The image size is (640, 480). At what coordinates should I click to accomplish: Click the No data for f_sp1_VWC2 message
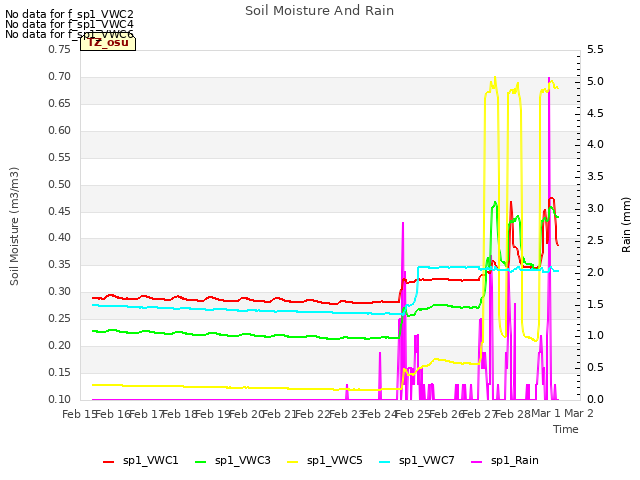point(69,14)
